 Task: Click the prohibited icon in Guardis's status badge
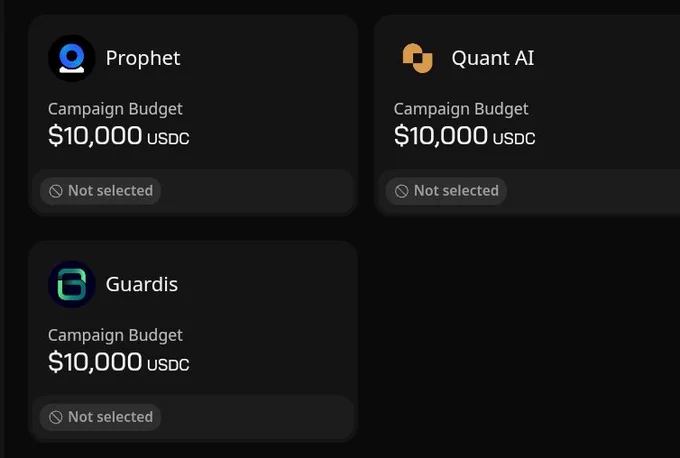click(x=56, y=417)
